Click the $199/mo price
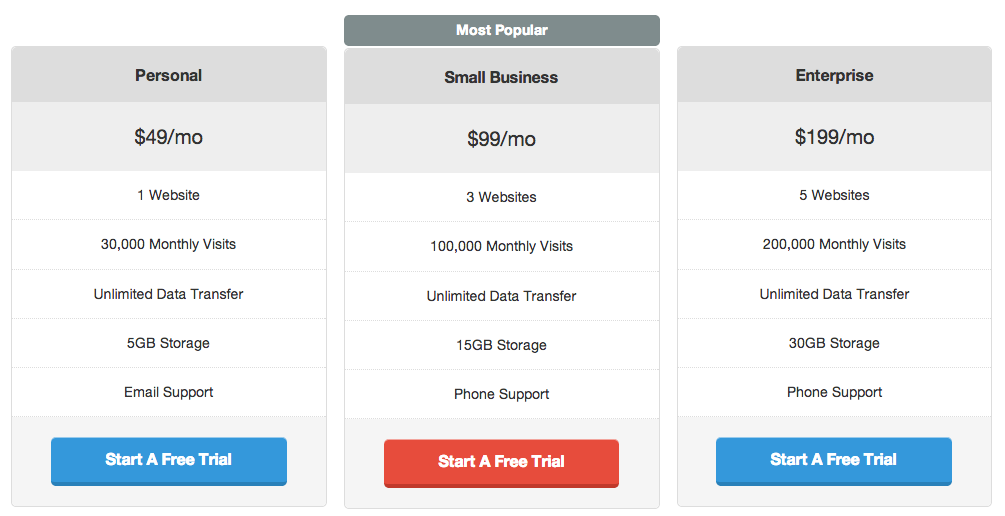Image resolution: width=1005 pixels, height=516 pixels. [x=834, y=137]
